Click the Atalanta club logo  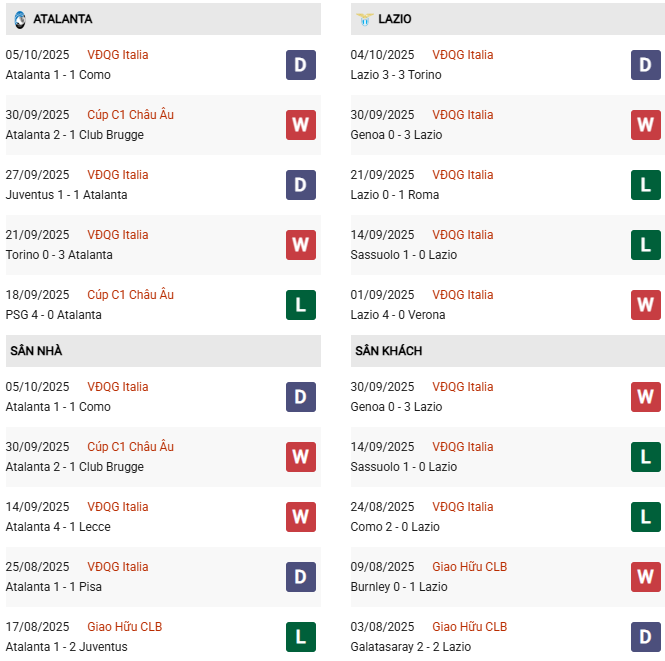(18, 19)
